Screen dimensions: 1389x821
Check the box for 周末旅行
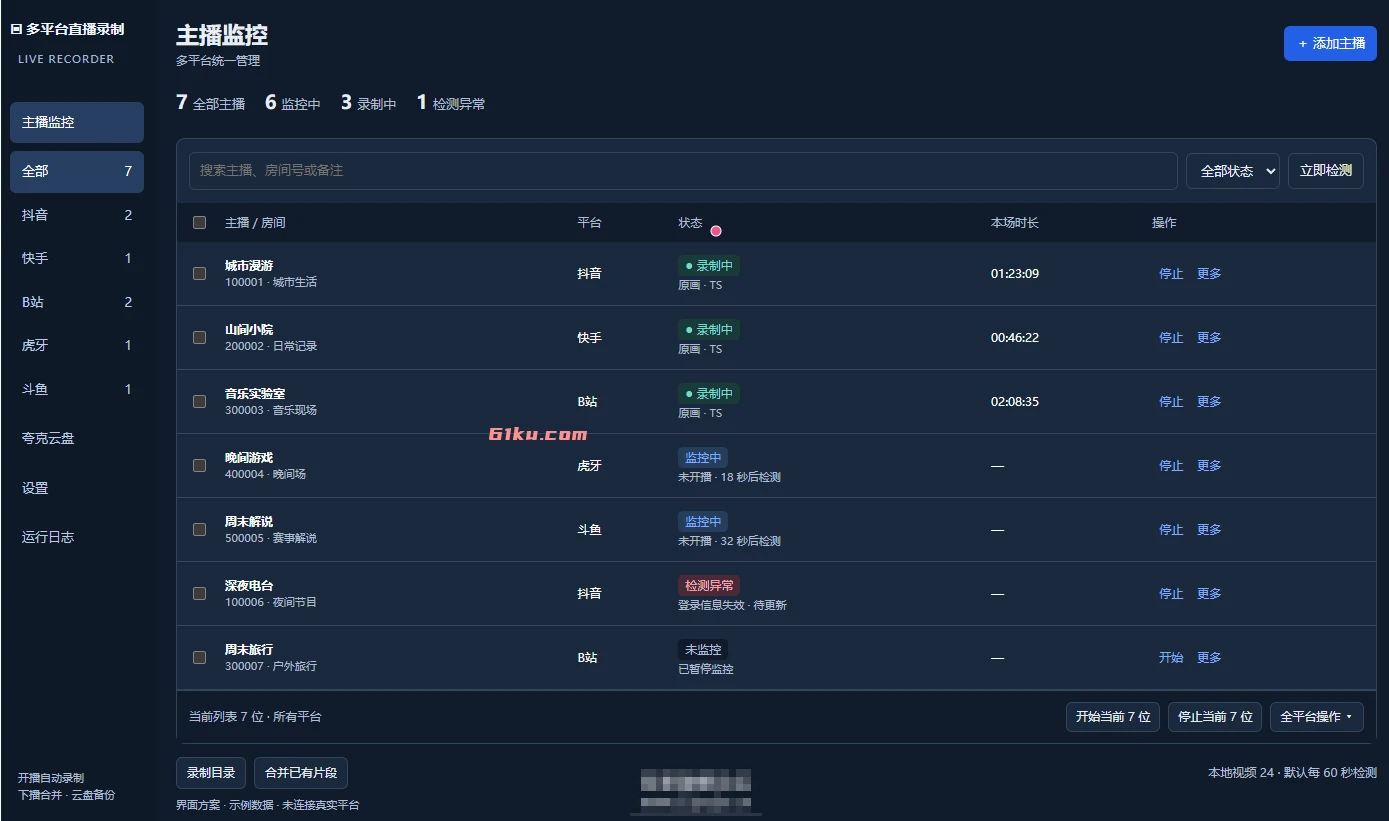[x=200, y=658]
